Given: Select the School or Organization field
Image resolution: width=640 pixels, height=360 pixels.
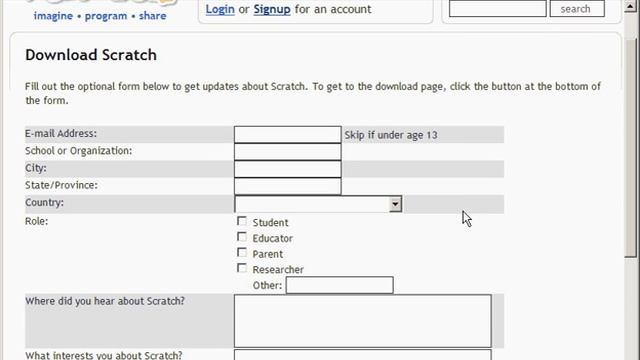Looking at the screenshot, I should coord(288,151).
